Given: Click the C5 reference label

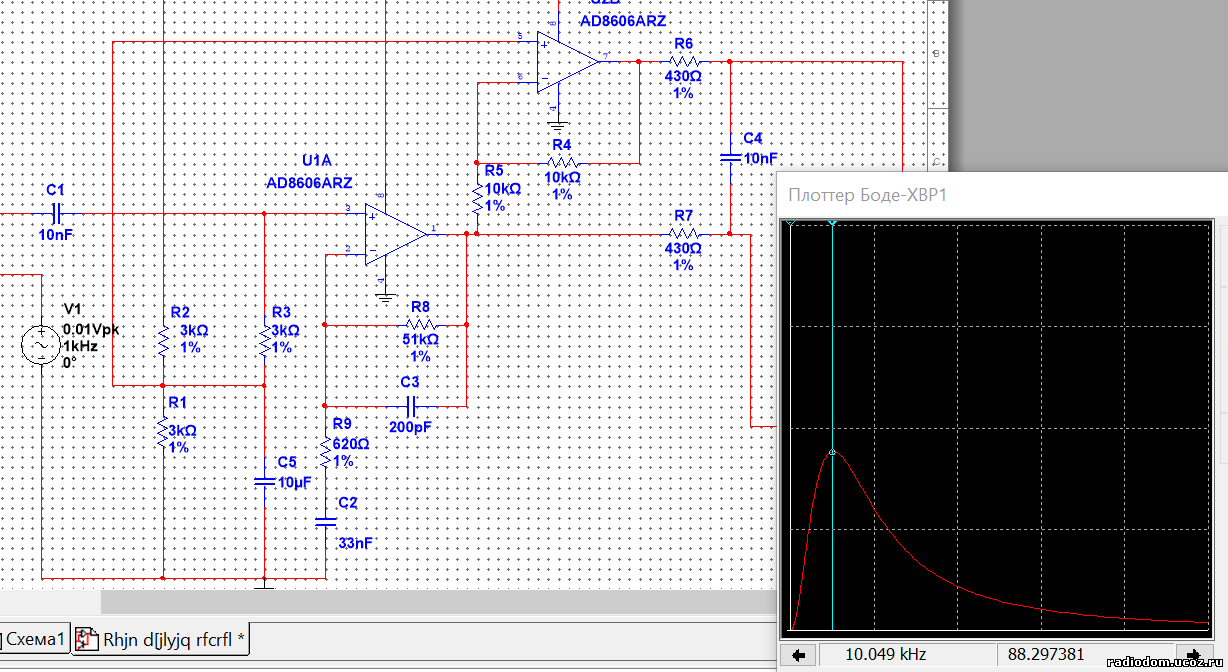Looking at the screenshot, I should pyautogui.click(x=287, y=462).
